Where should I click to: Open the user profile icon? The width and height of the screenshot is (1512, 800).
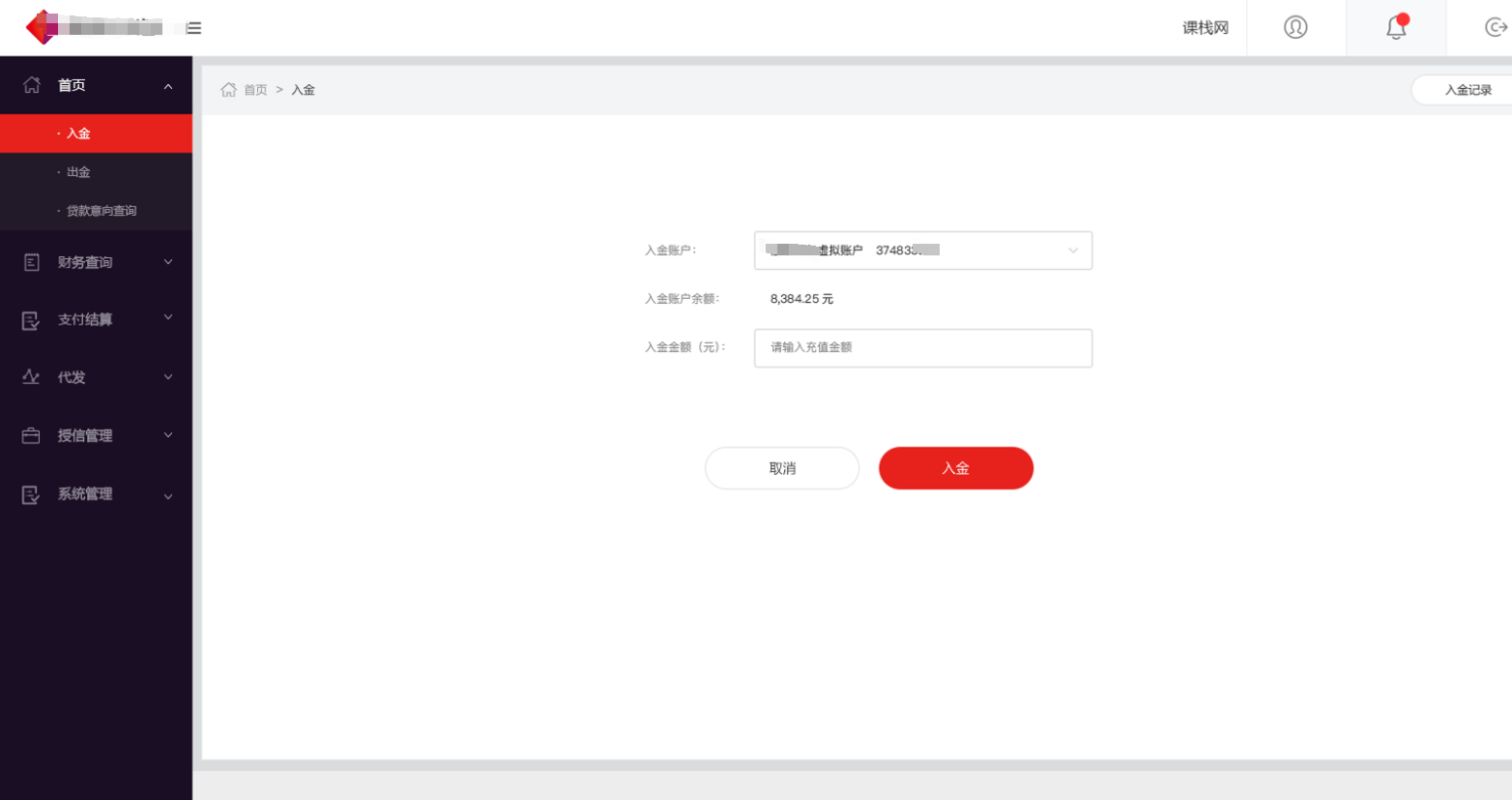coord(1295,27)
